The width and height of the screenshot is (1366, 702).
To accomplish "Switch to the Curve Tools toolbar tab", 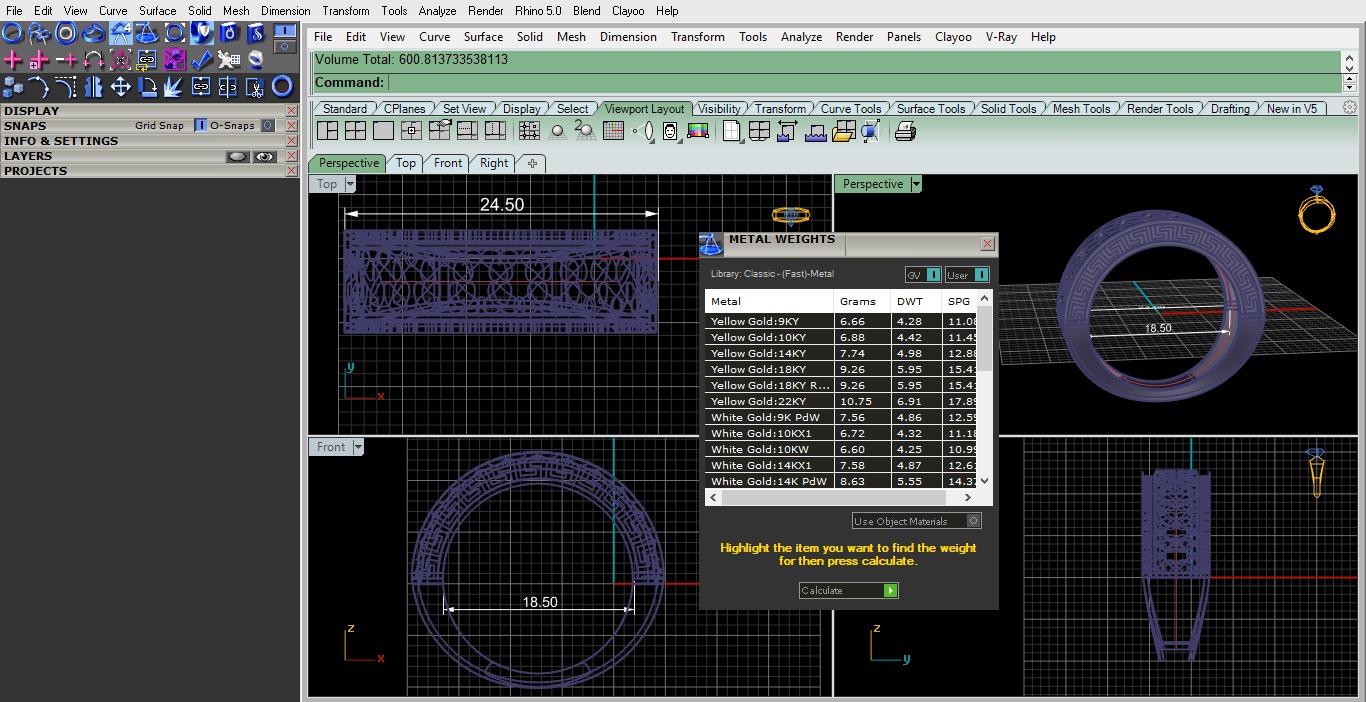I will click(x=851, y=108).
